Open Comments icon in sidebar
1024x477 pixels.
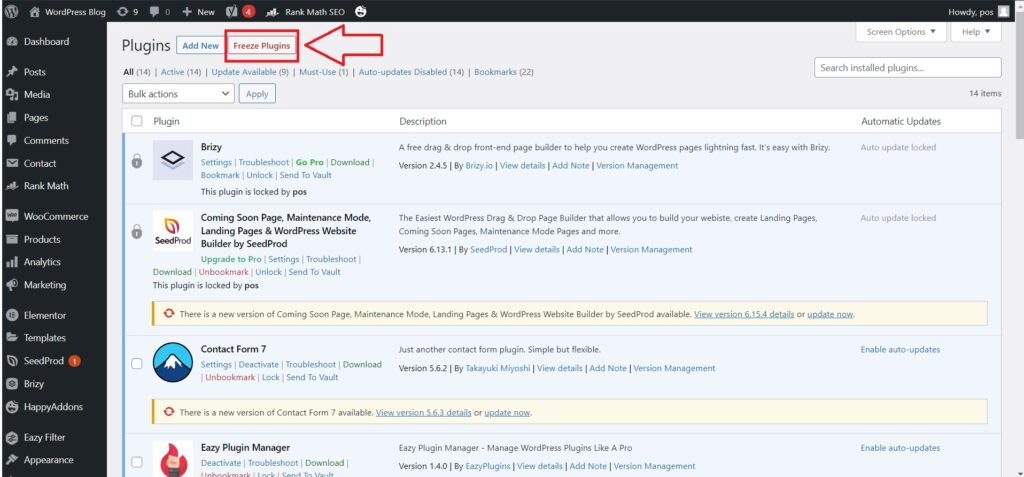(x=12, y=140)
